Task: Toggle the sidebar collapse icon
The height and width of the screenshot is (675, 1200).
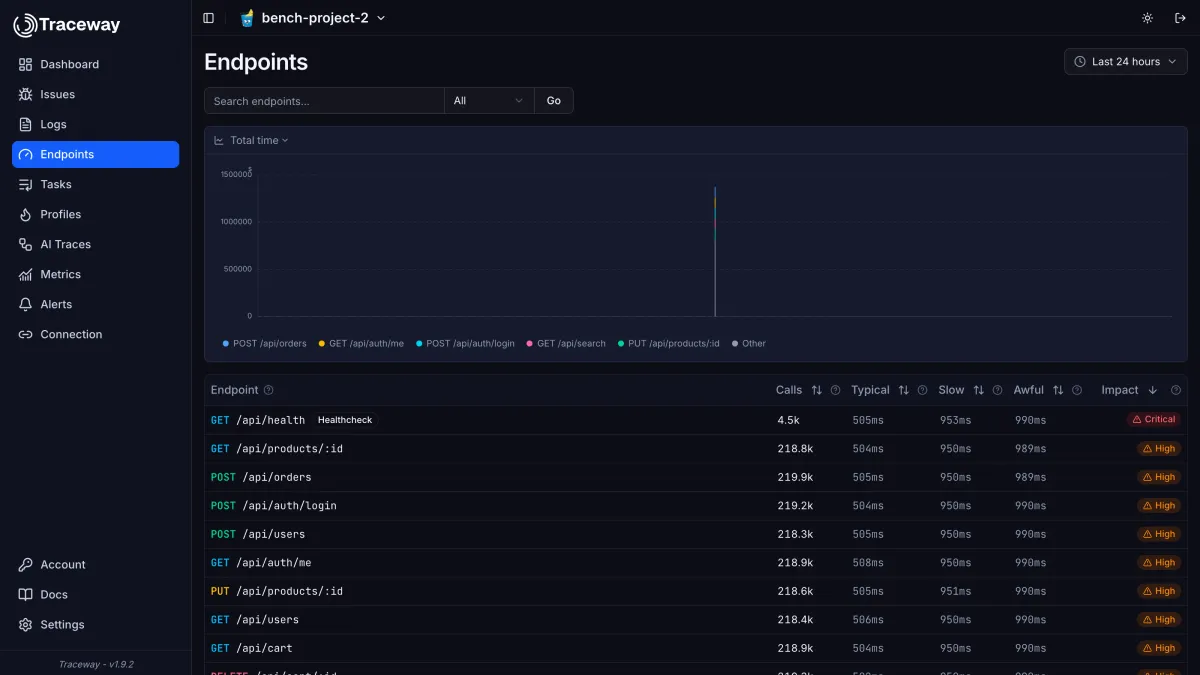Action: tap(208, 18)
